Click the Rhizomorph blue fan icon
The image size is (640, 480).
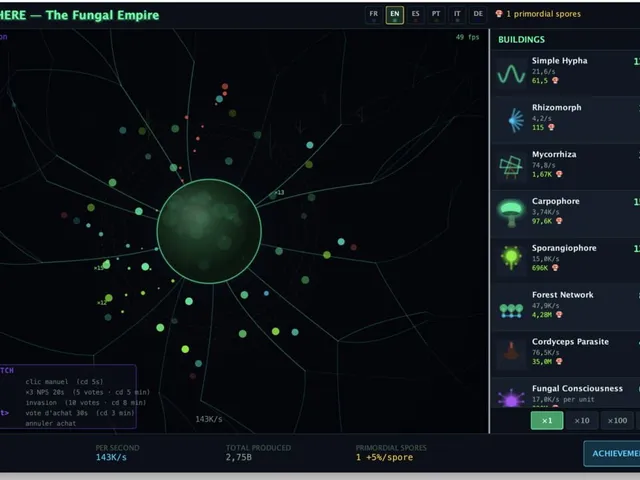tap(515, 120)
